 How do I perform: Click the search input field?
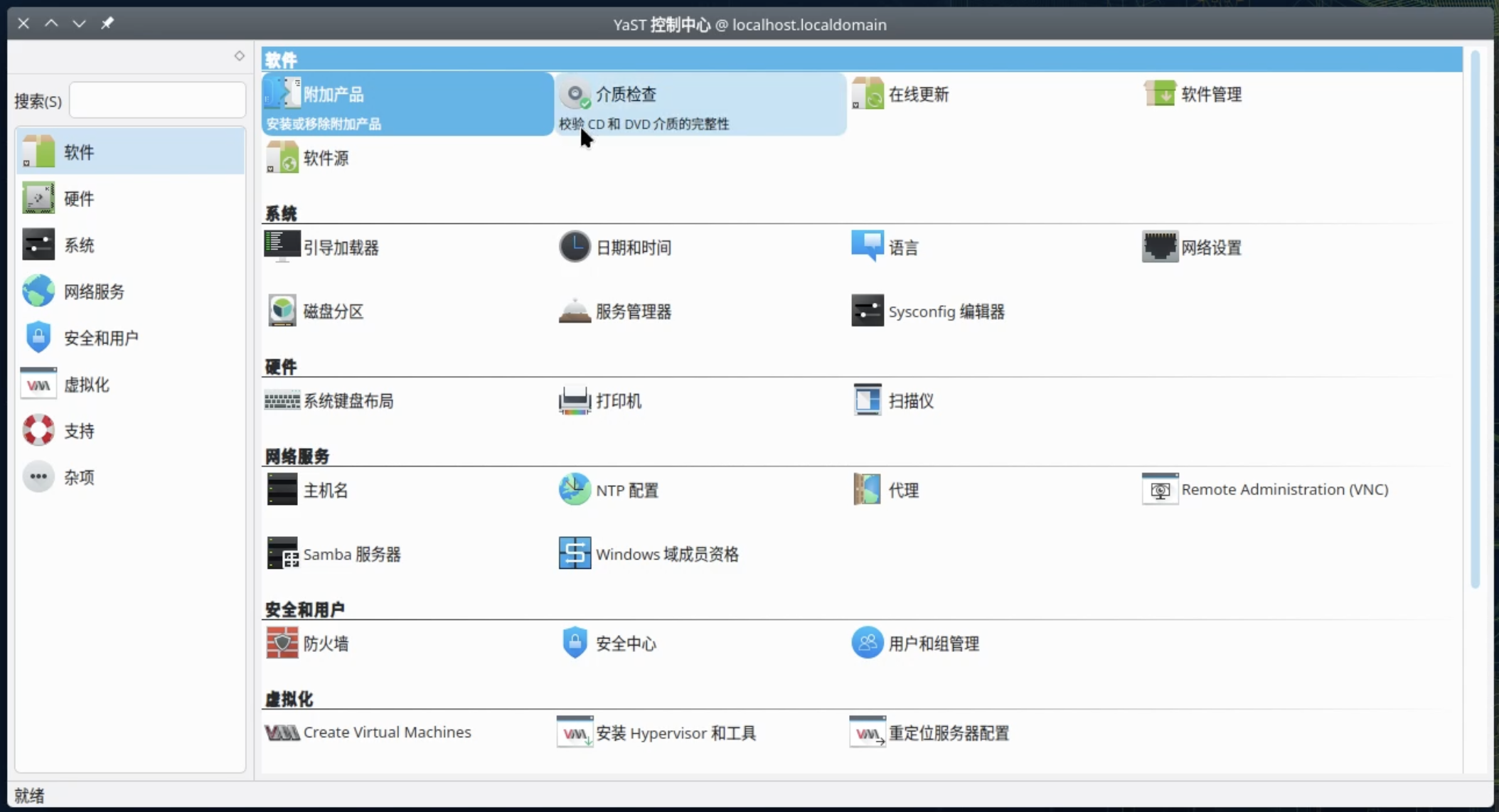[157, 100]
